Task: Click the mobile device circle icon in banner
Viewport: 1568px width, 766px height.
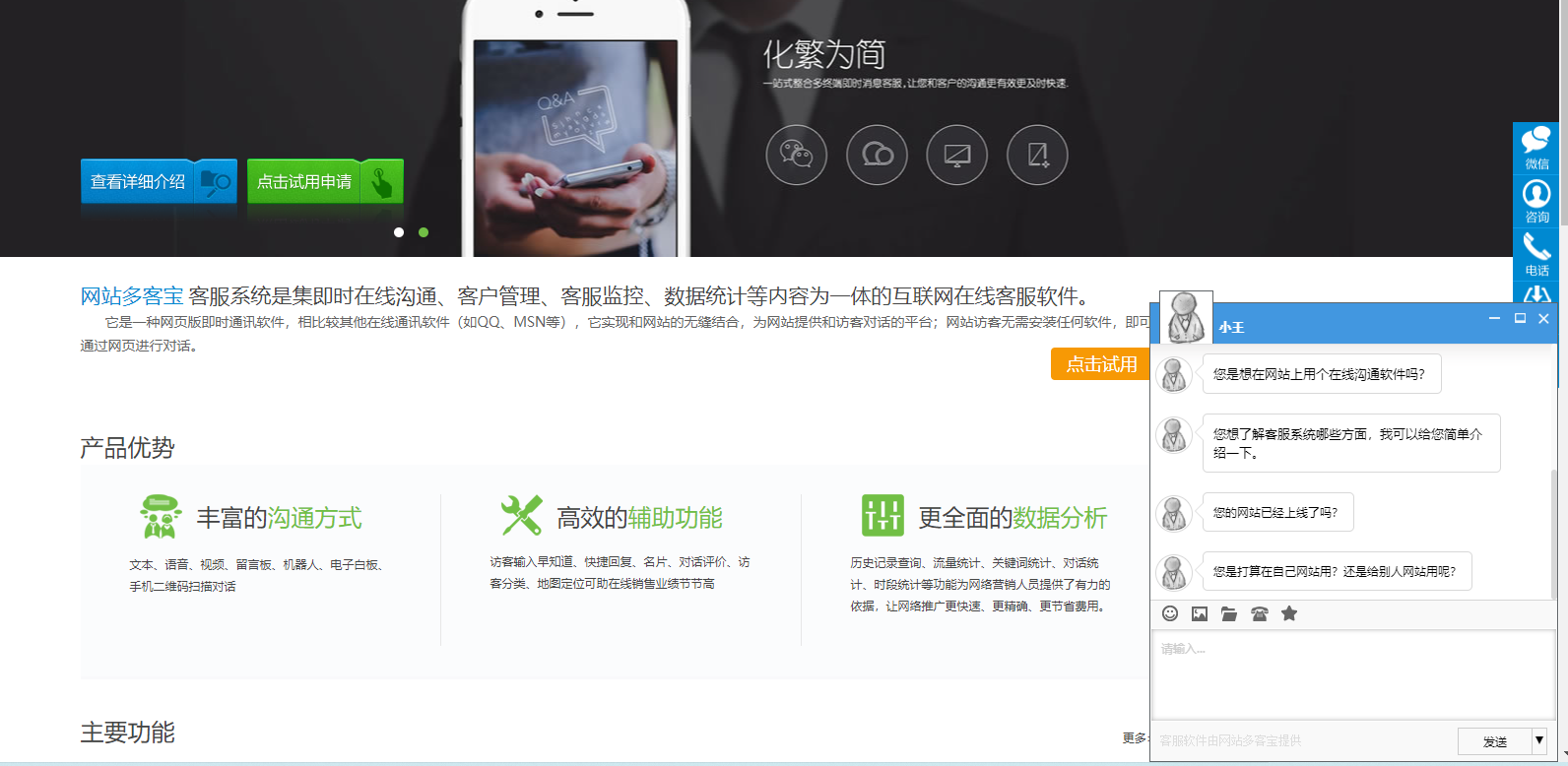Action: [1037, 155]
